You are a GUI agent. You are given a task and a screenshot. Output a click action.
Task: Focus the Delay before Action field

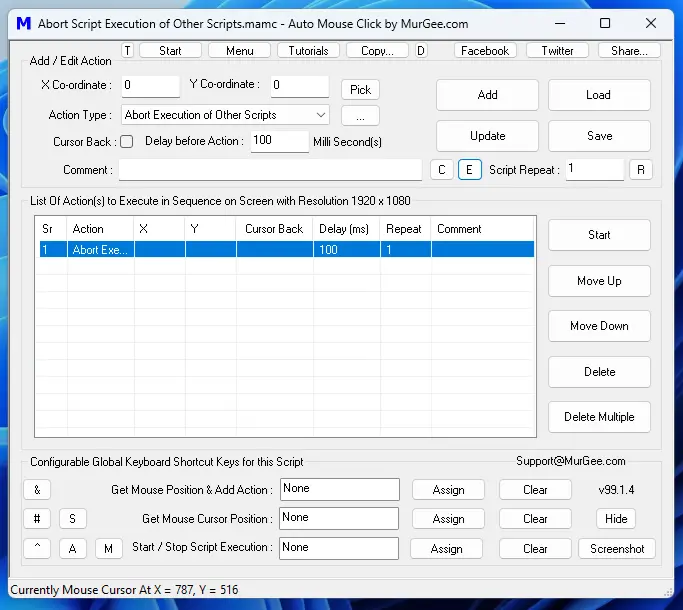pos(280,141)
